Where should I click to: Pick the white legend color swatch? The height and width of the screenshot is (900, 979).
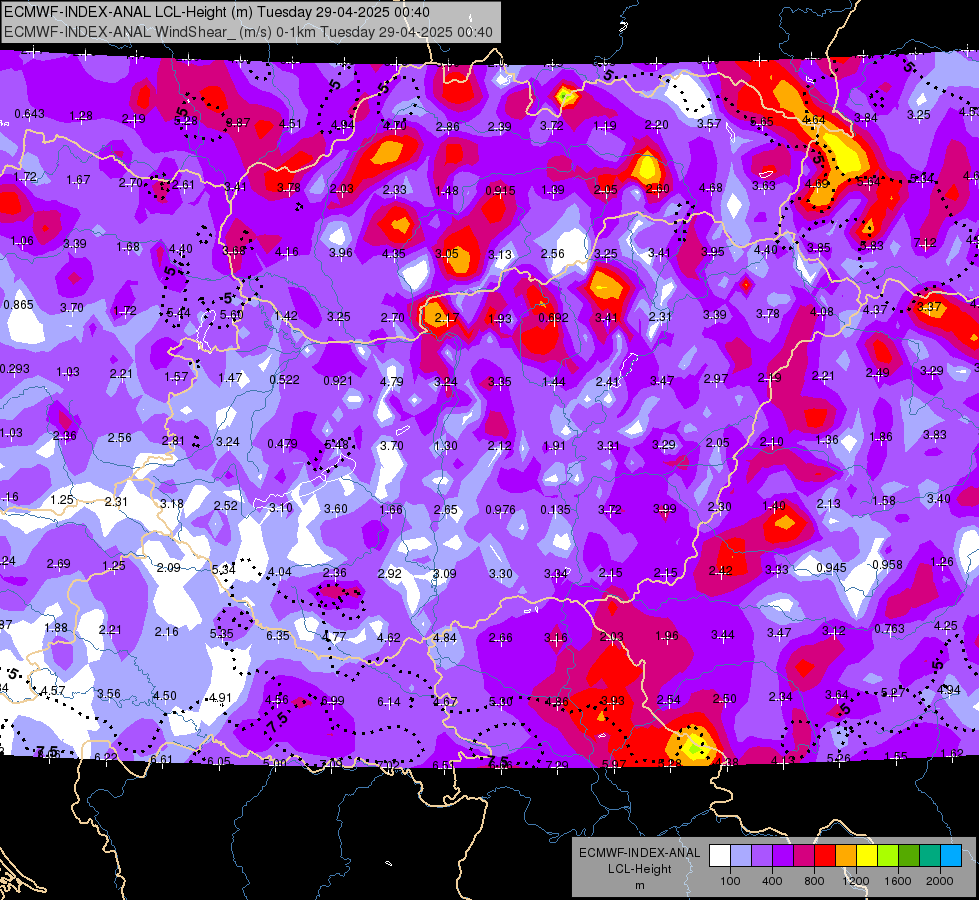720,856
